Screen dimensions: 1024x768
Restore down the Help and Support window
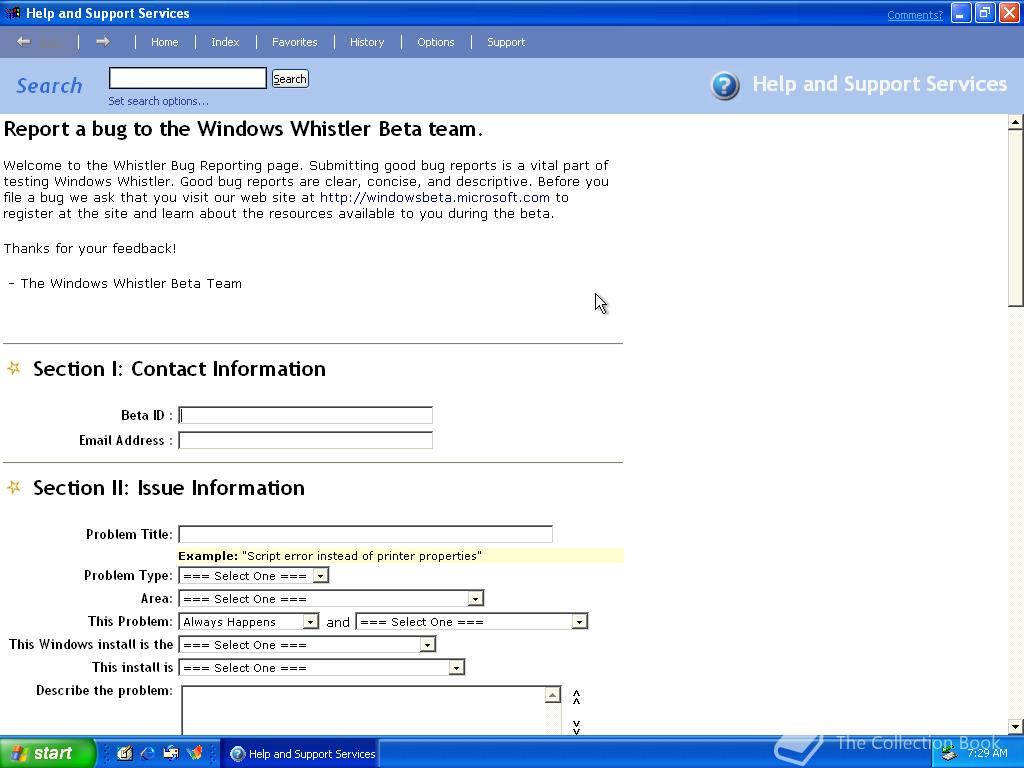(985, 13)
